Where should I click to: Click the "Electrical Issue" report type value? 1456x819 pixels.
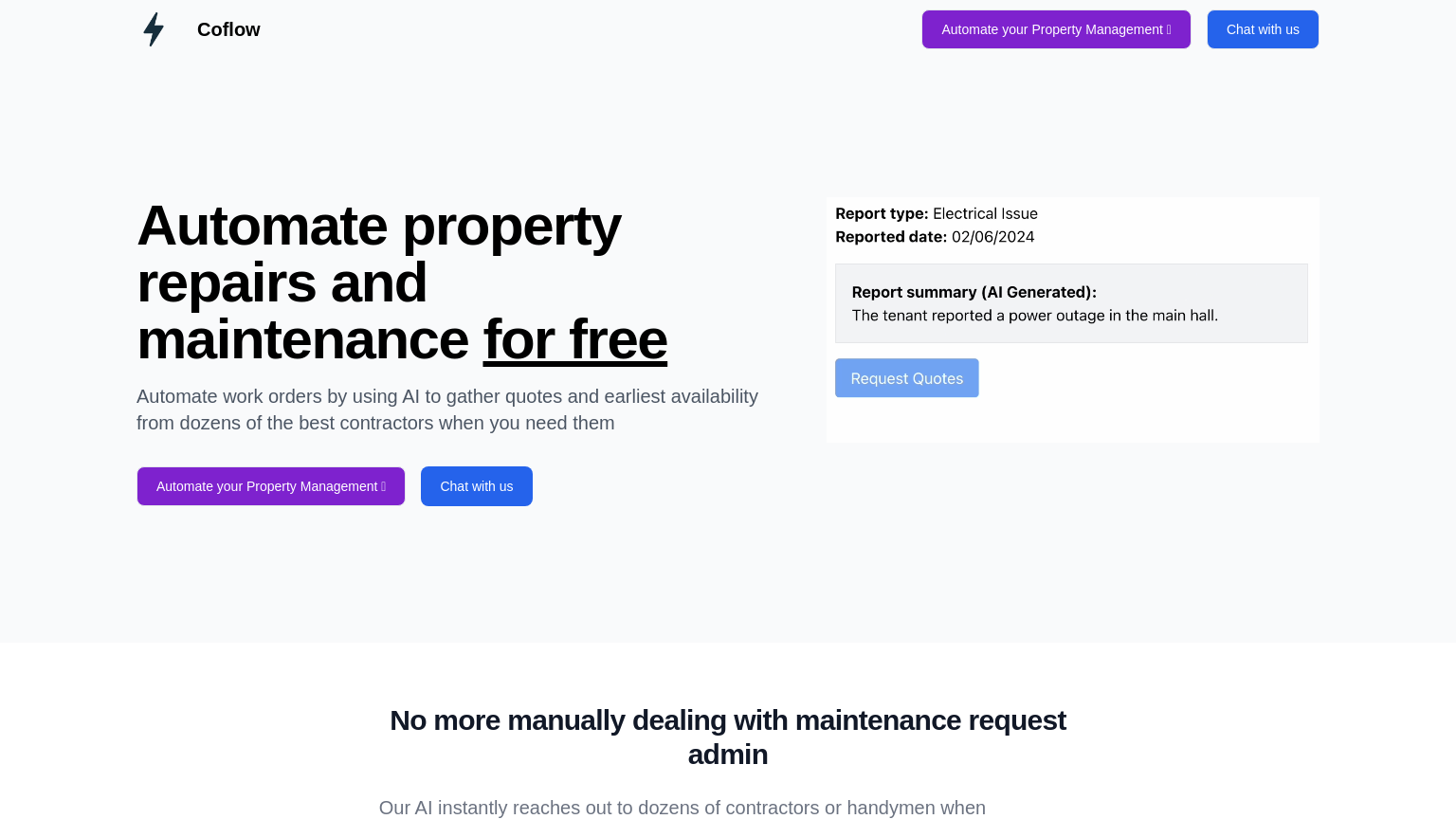pos(985,214)
